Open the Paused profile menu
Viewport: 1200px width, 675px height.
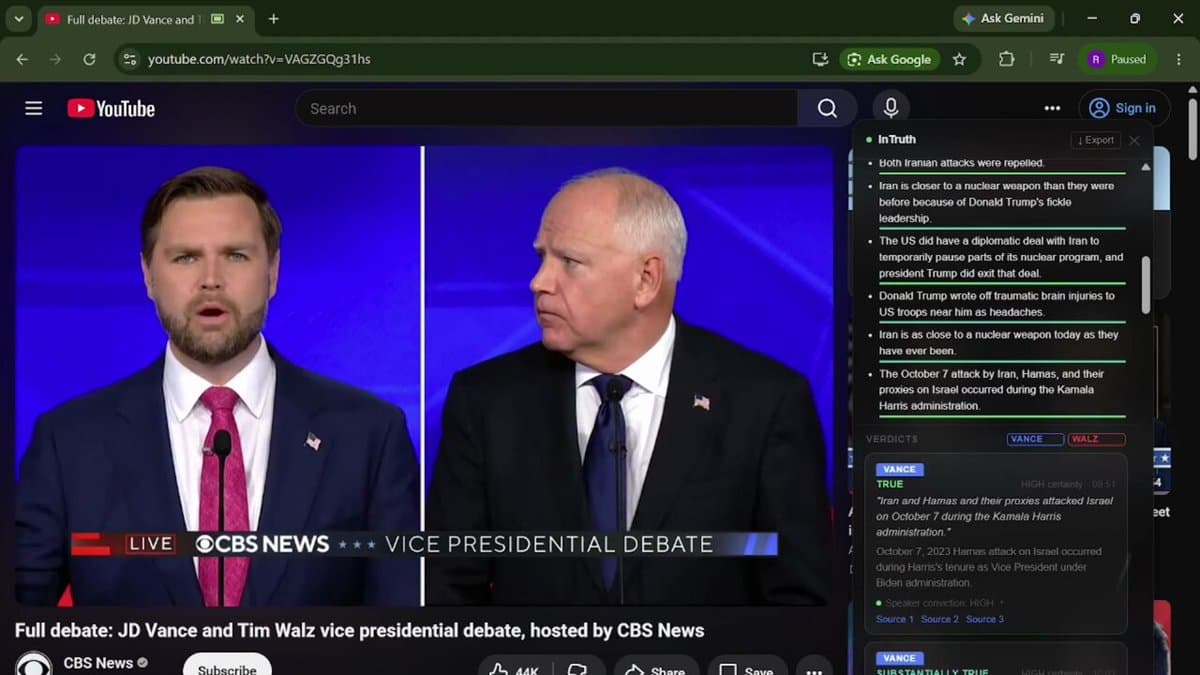(x=1118, y=59)
